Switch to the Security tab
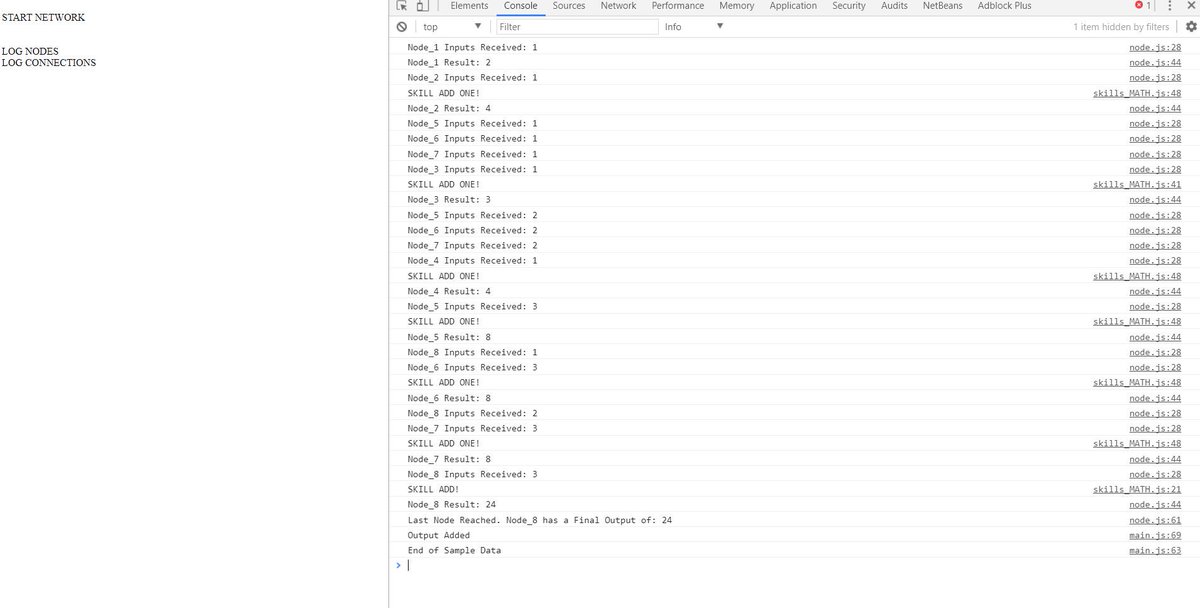 point(849,6)
